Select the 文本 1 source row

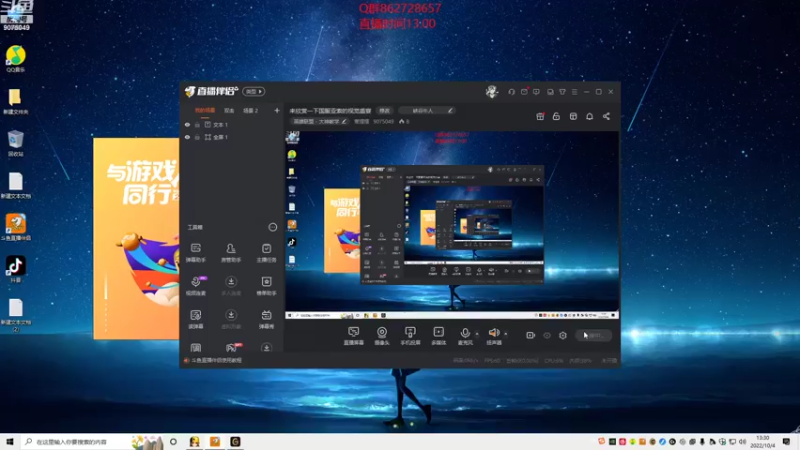point(232,124)
